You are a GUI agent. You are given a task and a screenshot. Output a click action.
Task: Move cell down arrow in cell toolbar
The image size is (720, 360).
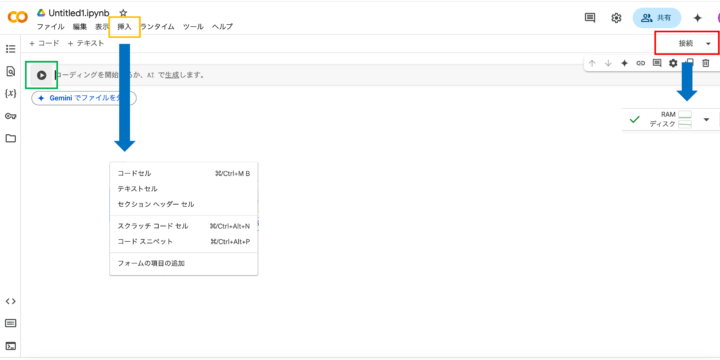[x=608, y=63]
